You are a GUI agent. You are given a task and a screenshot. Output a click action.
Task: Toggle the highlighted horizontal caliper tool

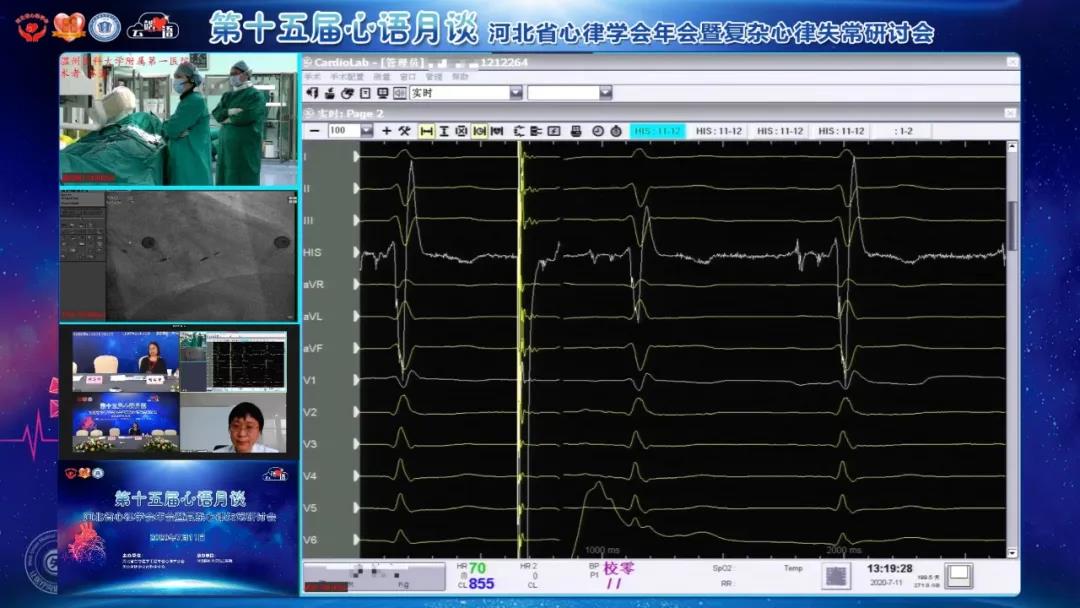coord(427,131)
